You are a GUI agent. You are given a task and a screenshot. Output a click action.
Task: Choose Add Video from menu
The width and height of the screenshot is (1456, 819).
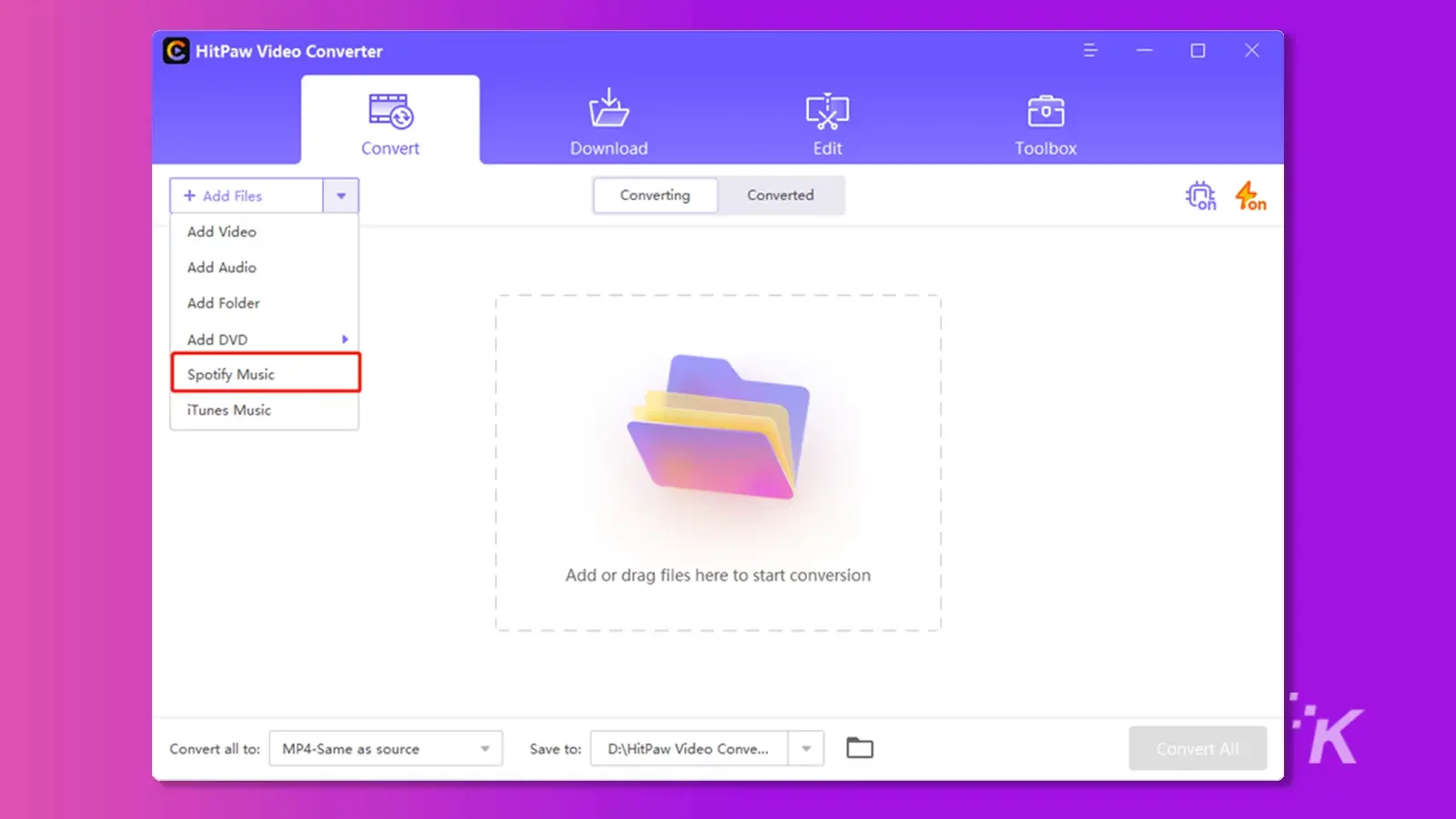264,232
